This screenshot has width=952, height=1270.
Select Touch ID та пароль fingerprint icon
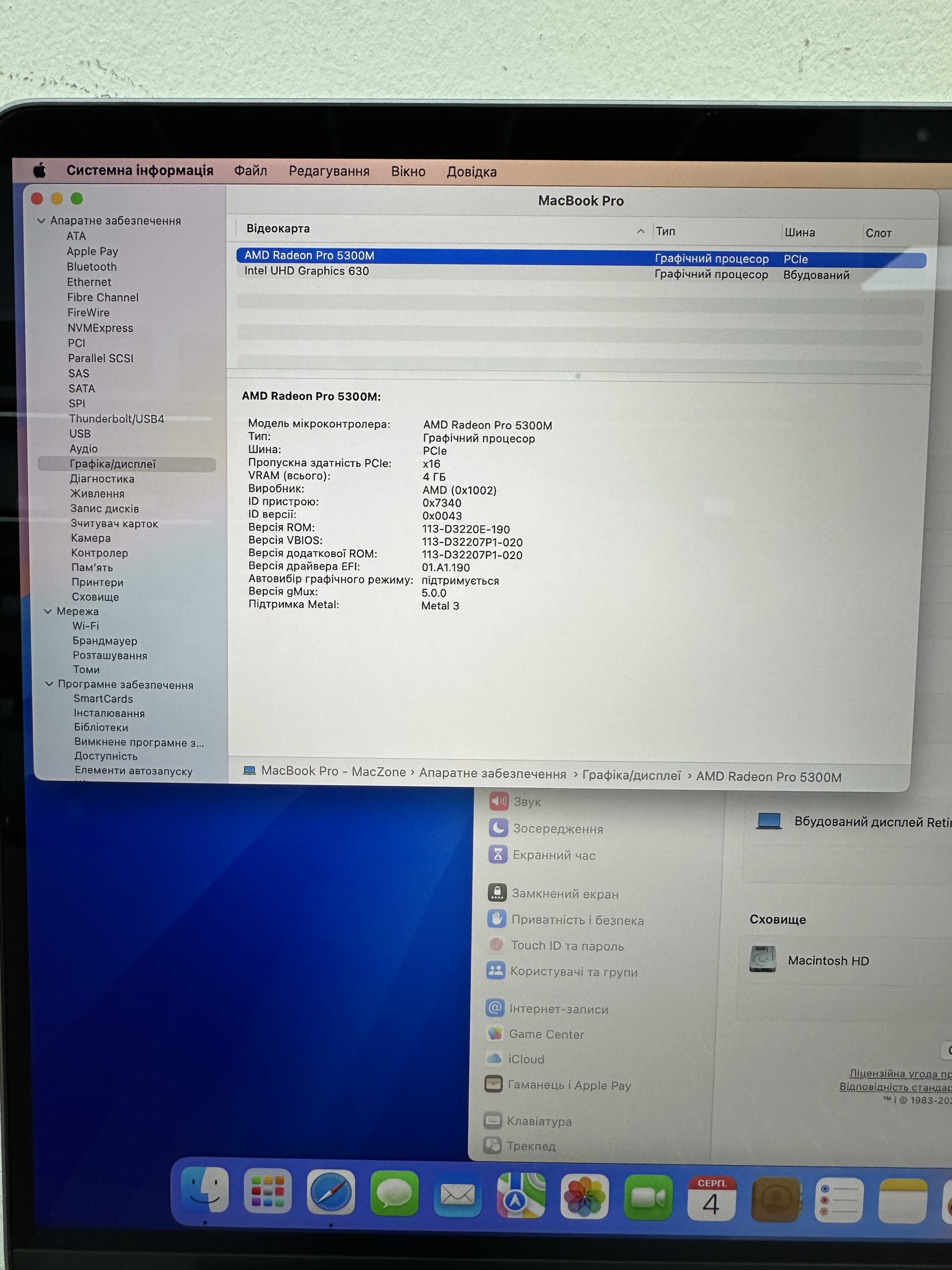coord(496,944)
